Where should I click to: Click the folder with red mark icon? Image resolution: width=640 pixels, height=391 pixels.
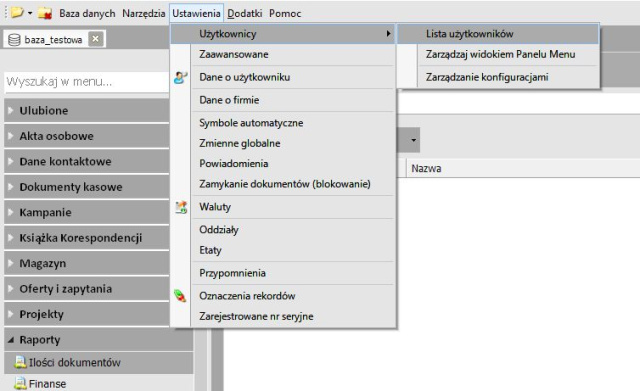(45, 13)
